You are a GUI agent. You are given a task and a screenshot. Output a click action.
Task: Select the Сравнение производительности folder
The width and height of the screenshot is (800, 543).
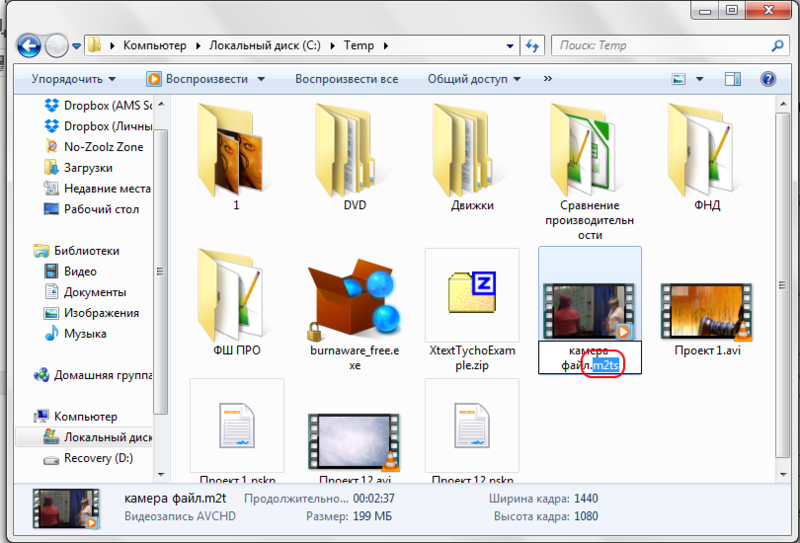pyautogui.click(x=589, y=171)
